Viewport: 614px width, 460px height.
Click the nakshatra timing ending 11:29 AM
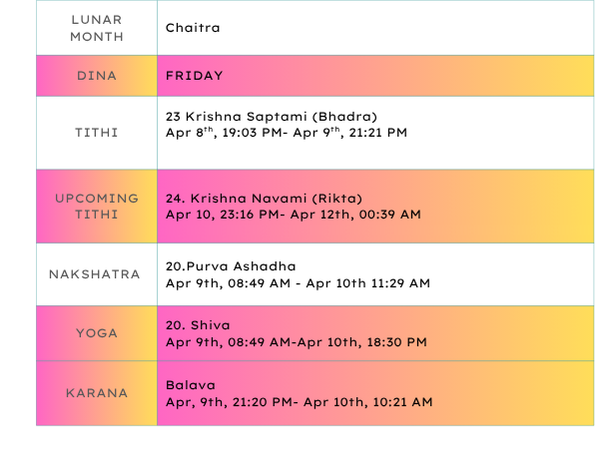298,284
